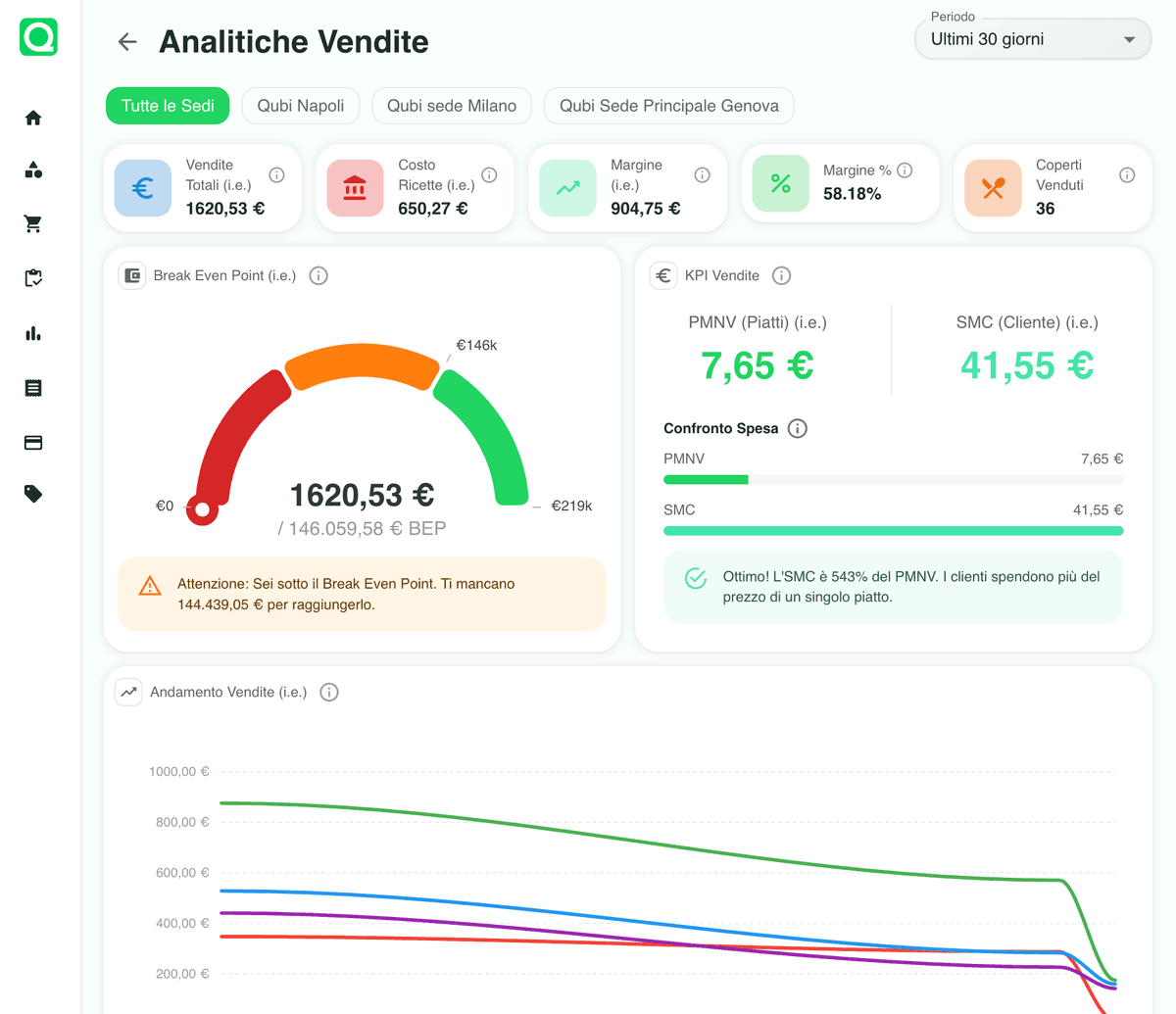This screenshot has height=1014, width=1176.
Task: Click the green Q app logo
Action: (39, 37)
